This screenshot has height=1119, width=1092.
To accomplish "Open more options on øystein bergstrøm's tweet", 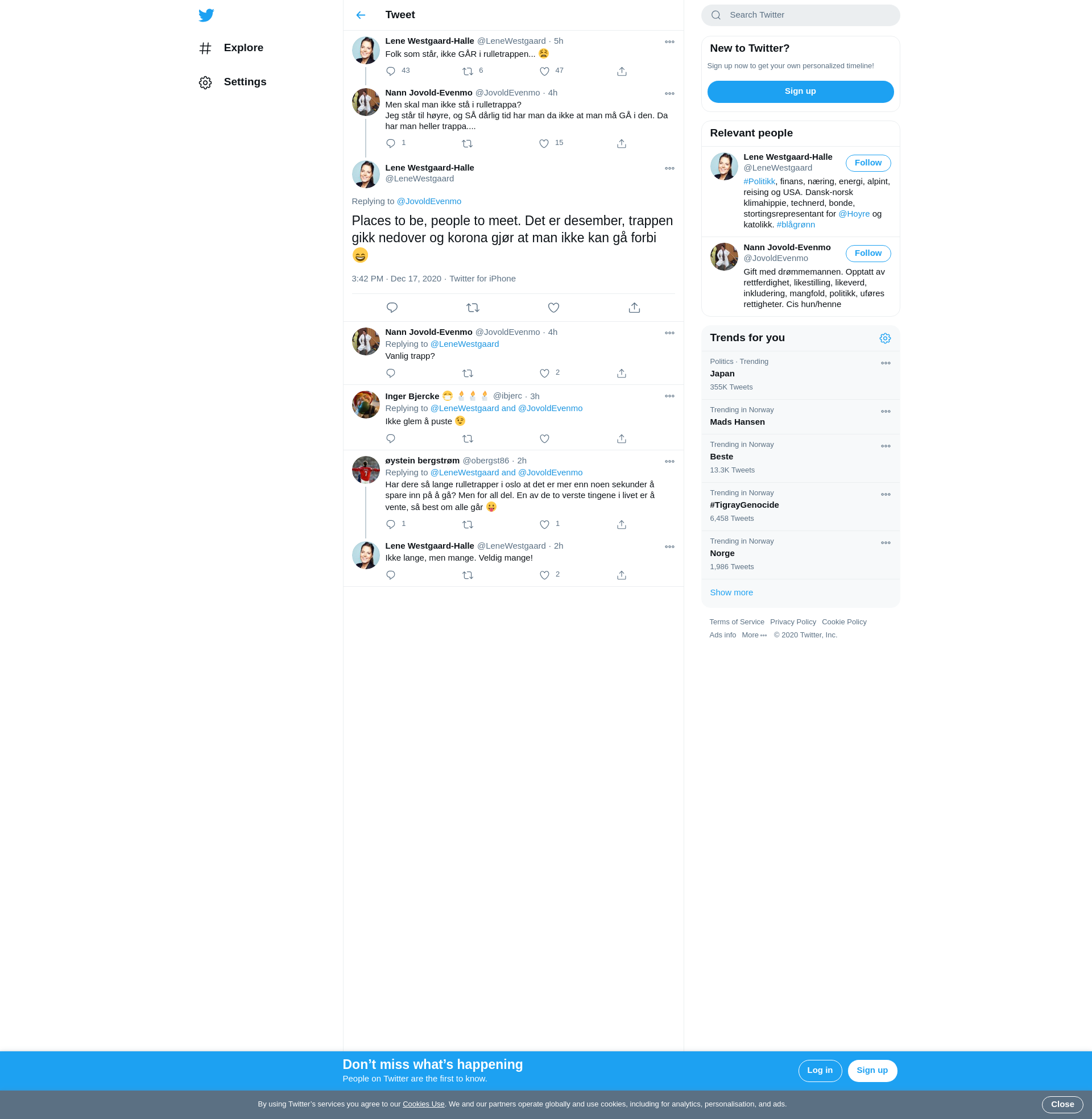I will pos(669,462).
